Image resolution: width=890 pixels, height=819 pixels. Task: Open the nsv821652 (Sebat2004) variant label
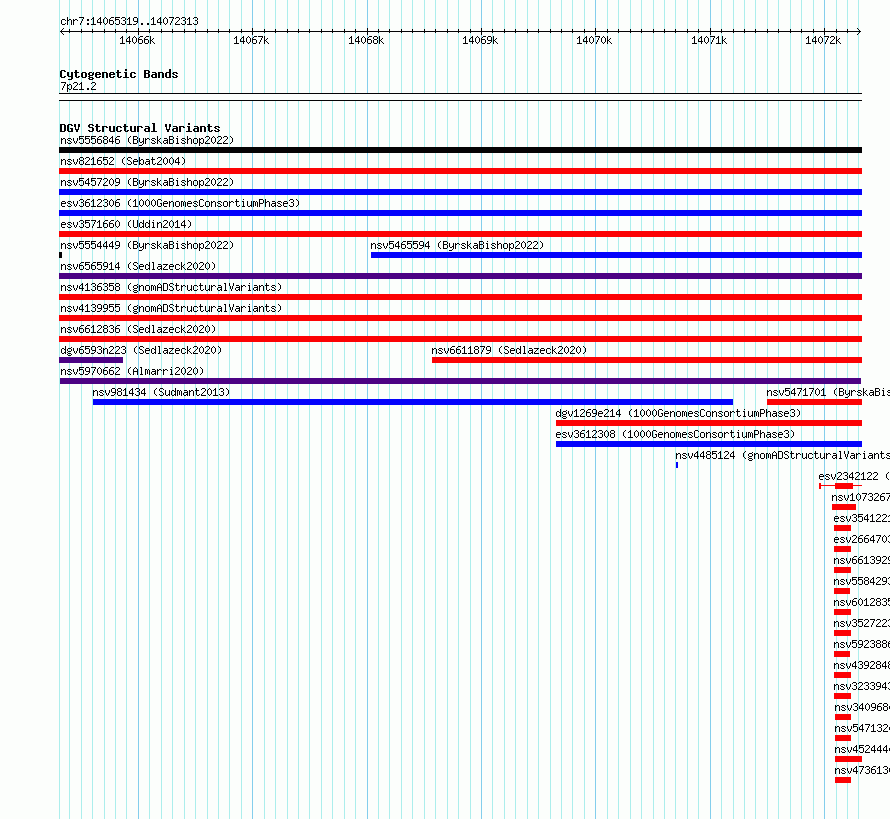123,161
